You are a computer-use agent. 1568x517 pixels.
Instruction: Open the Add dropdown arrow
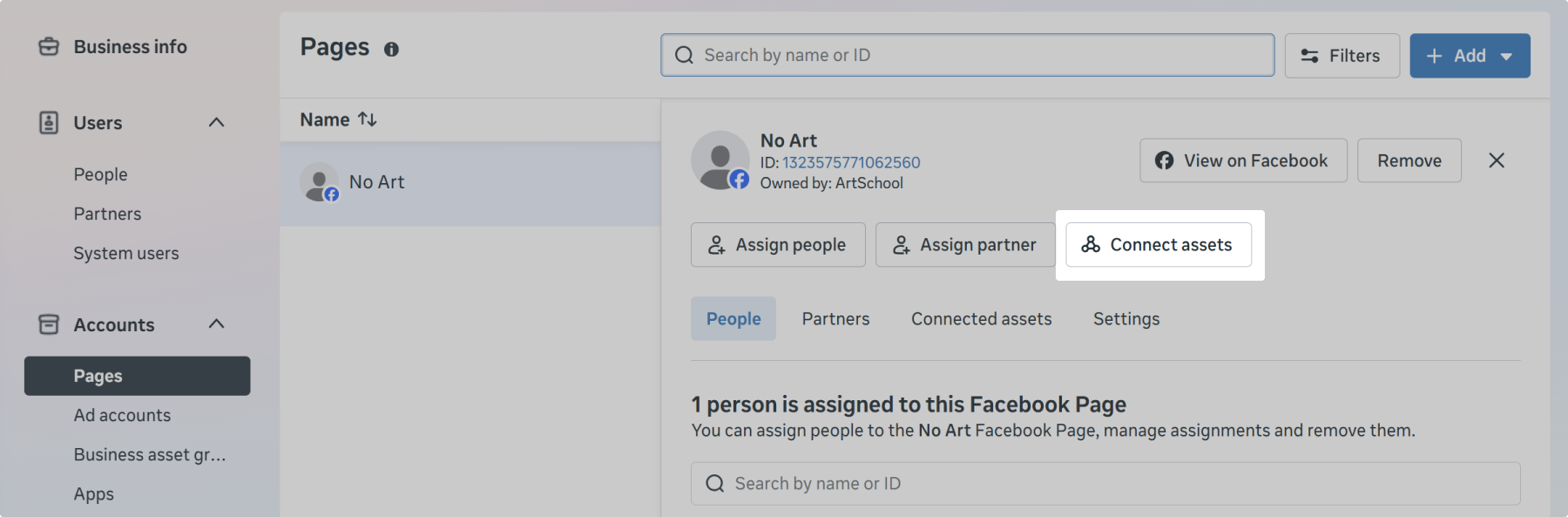pos(1506,57)
